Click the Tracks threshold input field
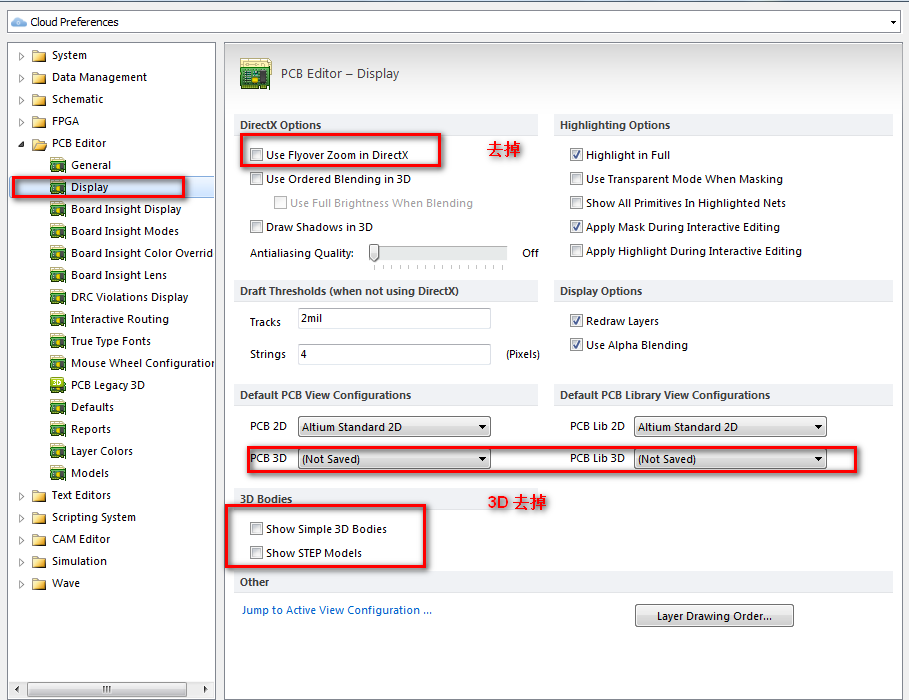Viewport: 909px width, 700px height. click(393, 318)
